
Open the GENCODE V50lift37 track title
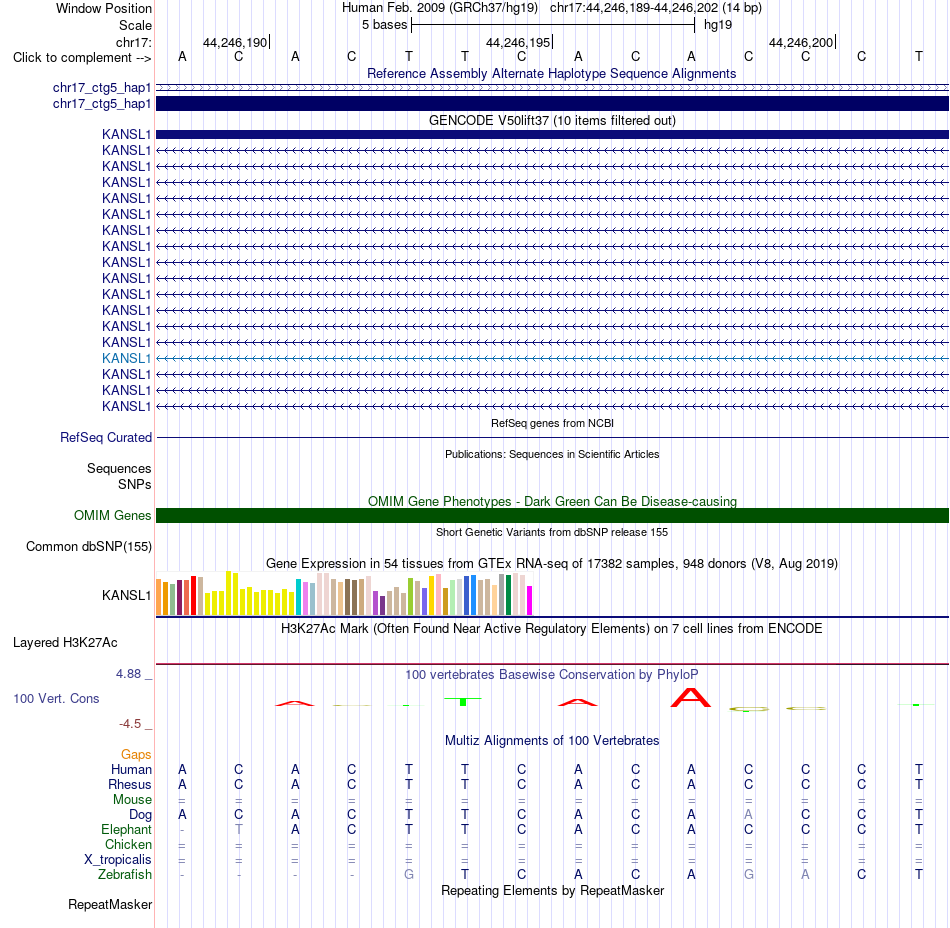[x=552, y=121]
